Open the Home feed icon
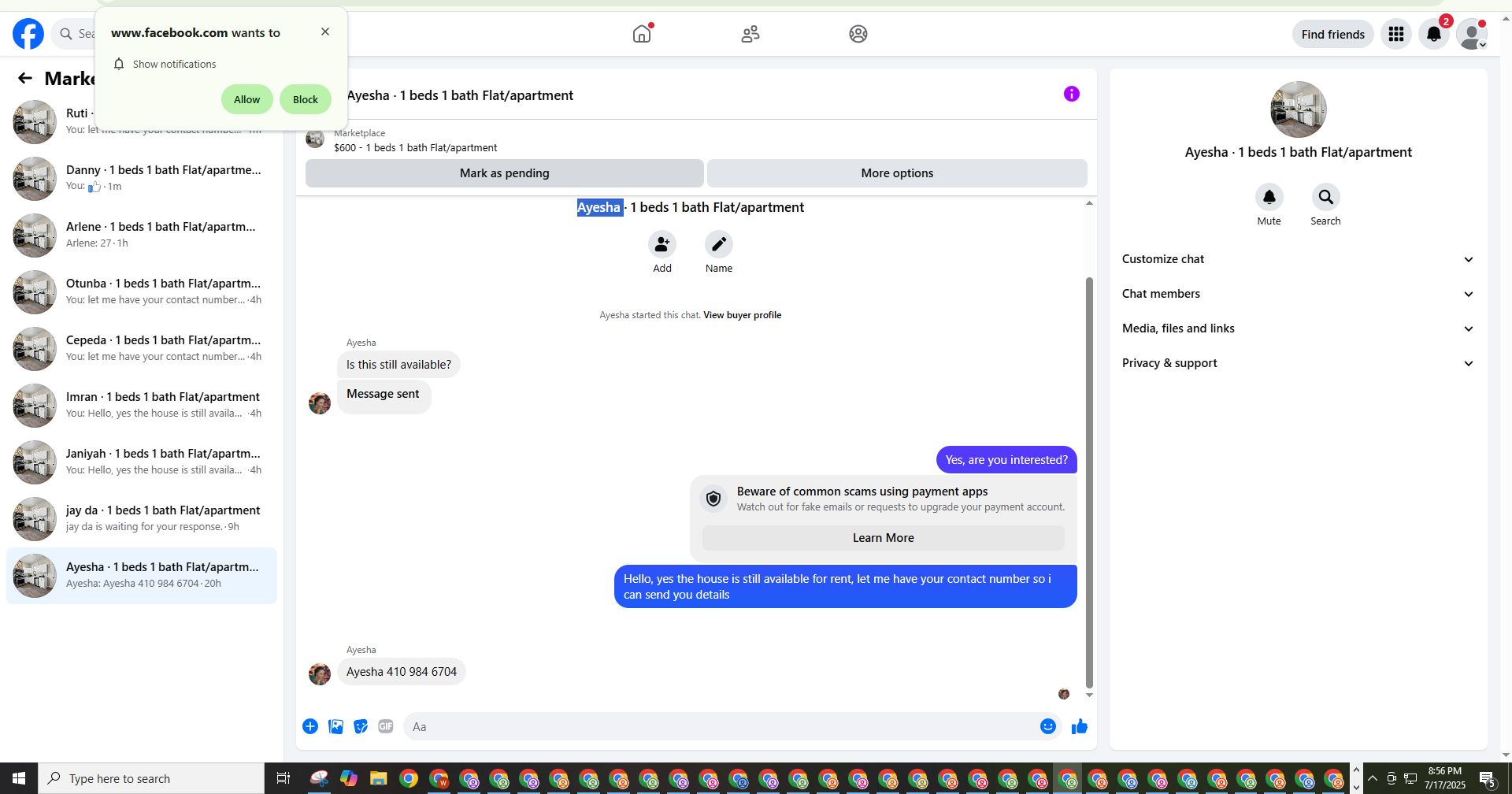This screenshot has height=794, width=1512. (642, 34)
